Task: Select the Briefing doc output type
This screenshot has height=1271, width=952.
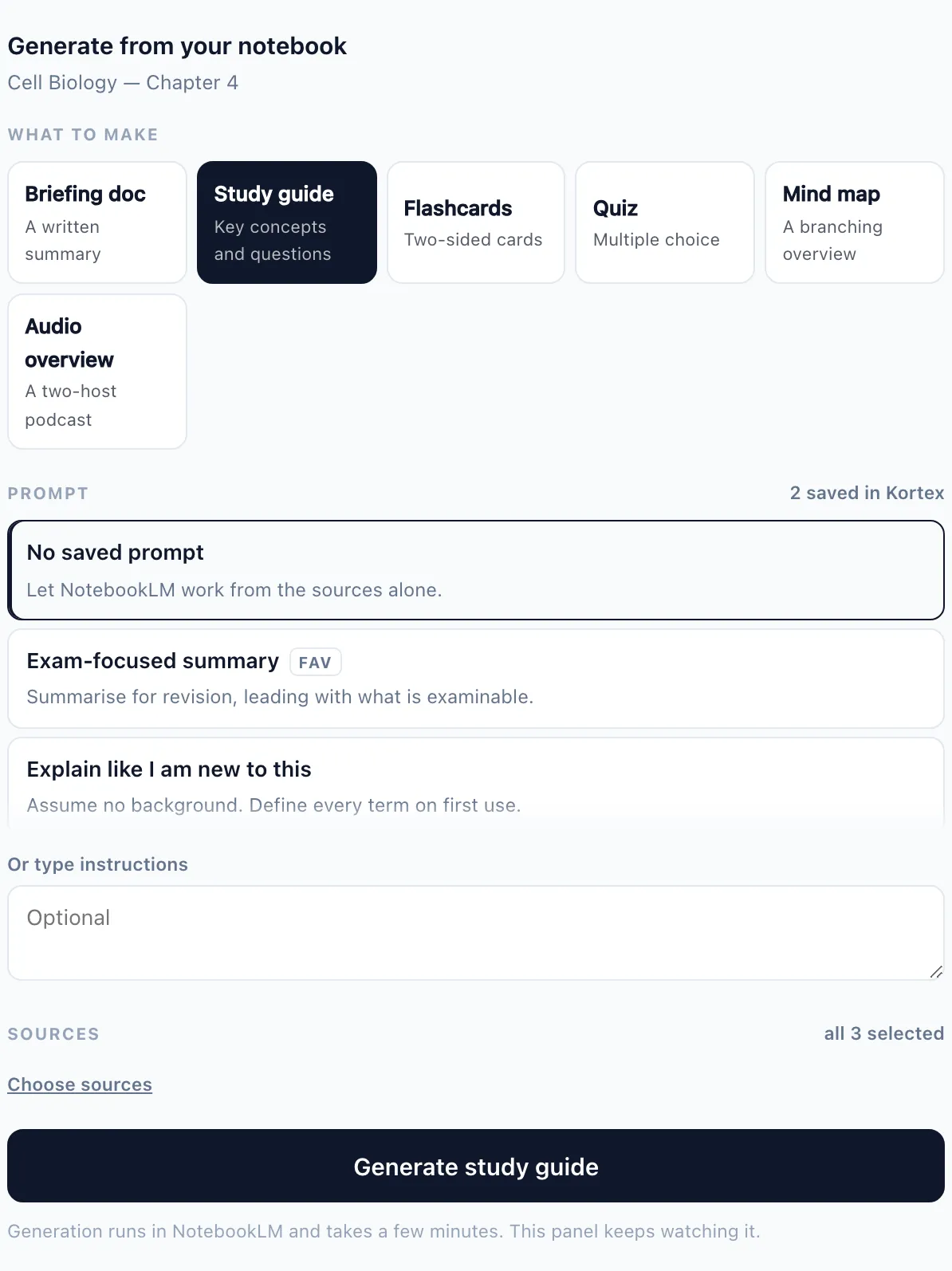Action: point(97,222)
